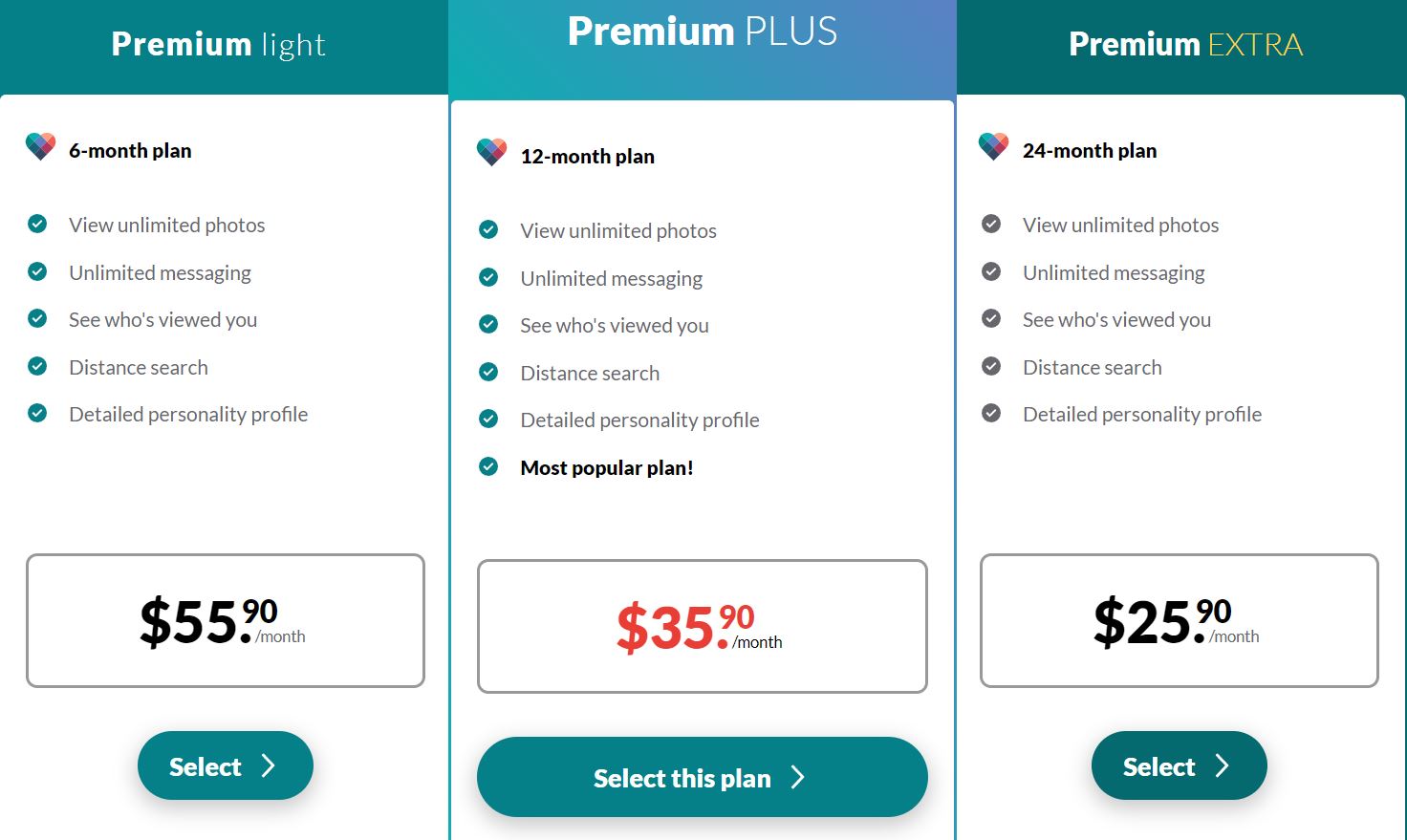This screenshot has width=1407, height=840.
Task: Click the 12-month plan title text
Action: click(588, 157)
